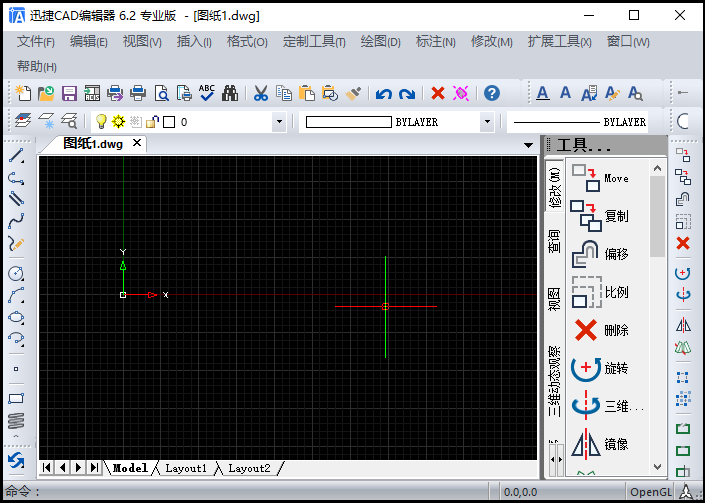Click the layer color swatch box
Viewport: 705px width, 503px height.
pyautogui.click(x=169, y=122)
